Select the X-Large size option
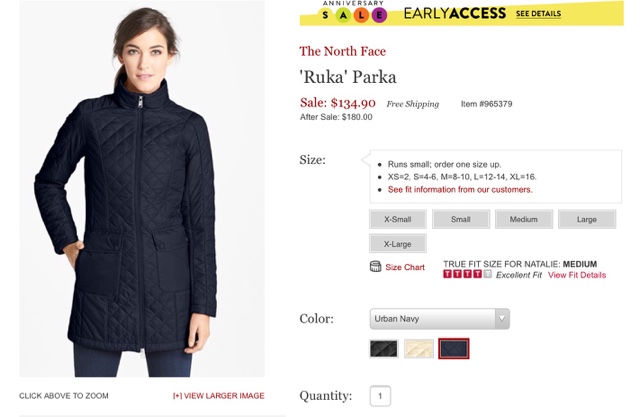The width and height of the screenshot is (640, 417). (398, 244)
